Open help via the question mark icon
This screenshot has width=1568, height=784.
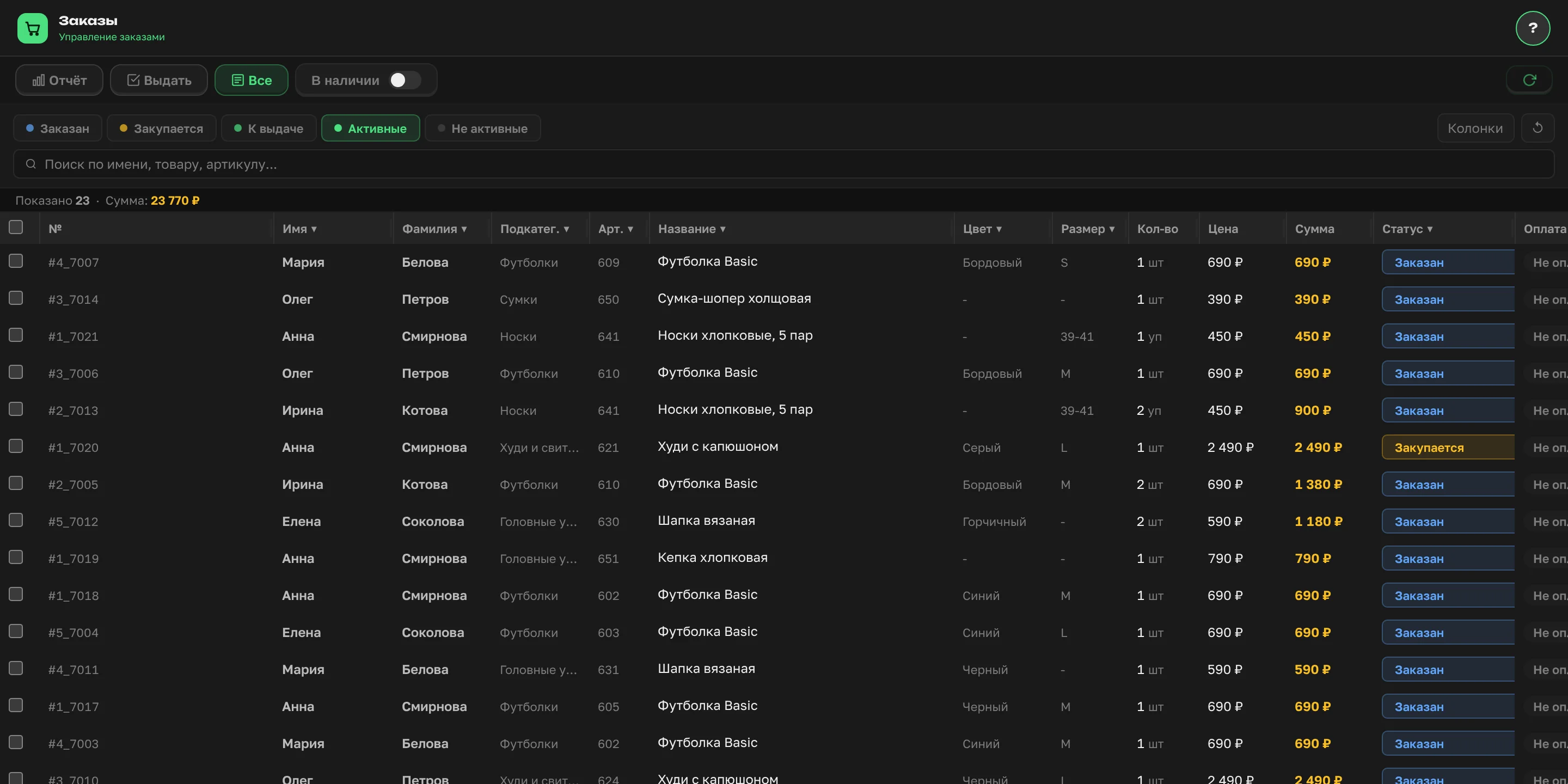[1532, 28]
